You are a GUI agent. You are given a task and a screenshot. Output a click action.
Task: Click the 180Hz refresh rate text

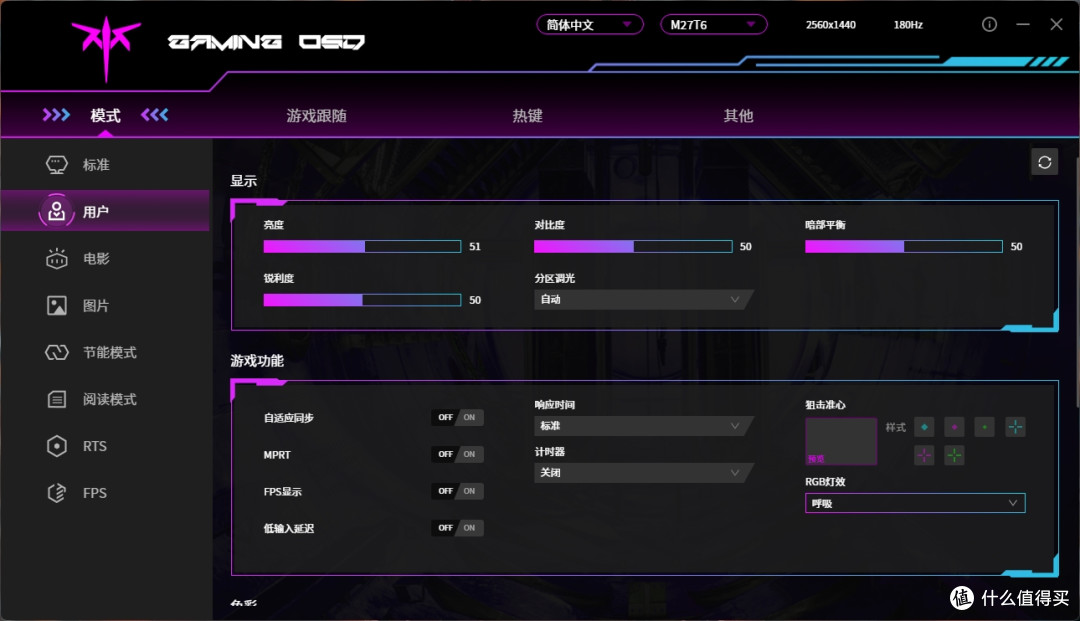(908, 25)
